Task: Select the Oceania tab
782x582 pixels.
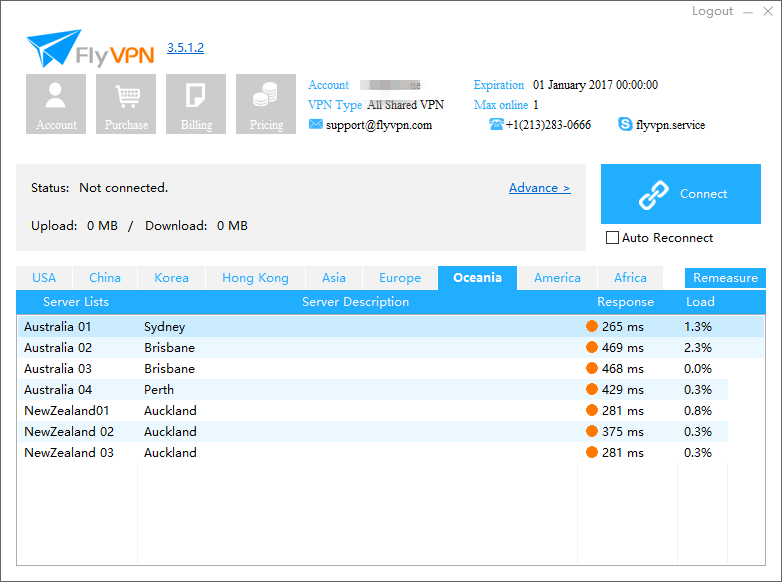Action: point(477,278)
